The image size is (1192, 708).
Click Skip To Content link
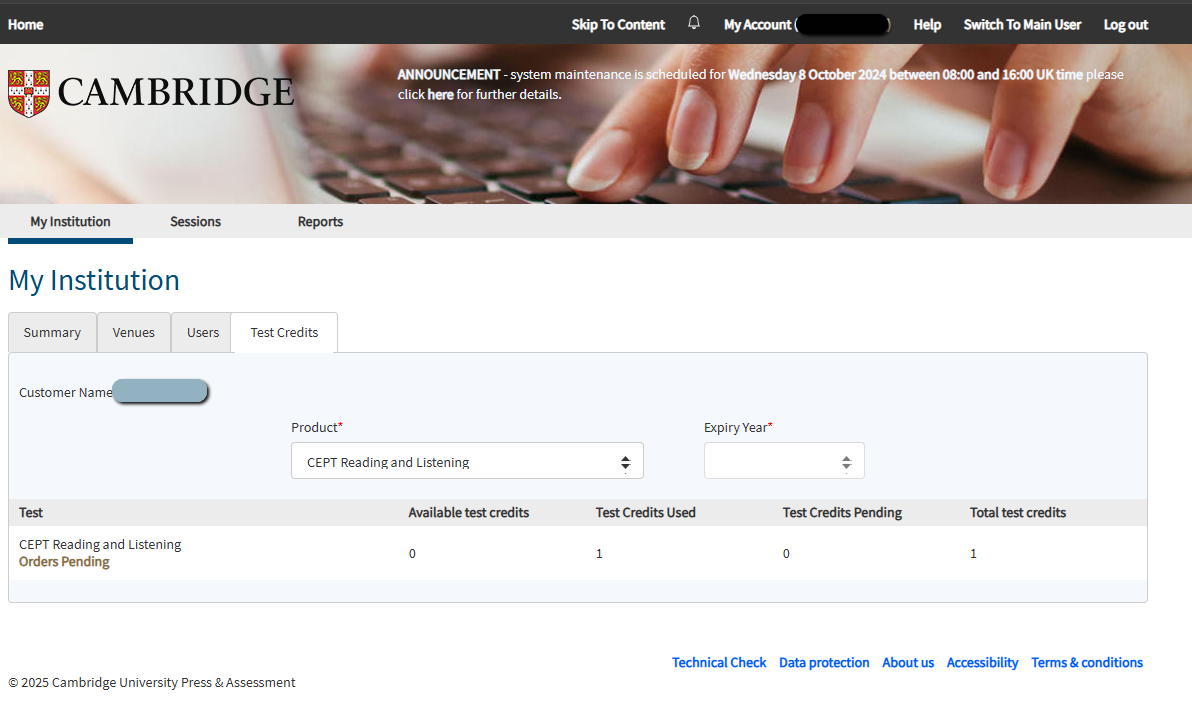tap(618, 24)
